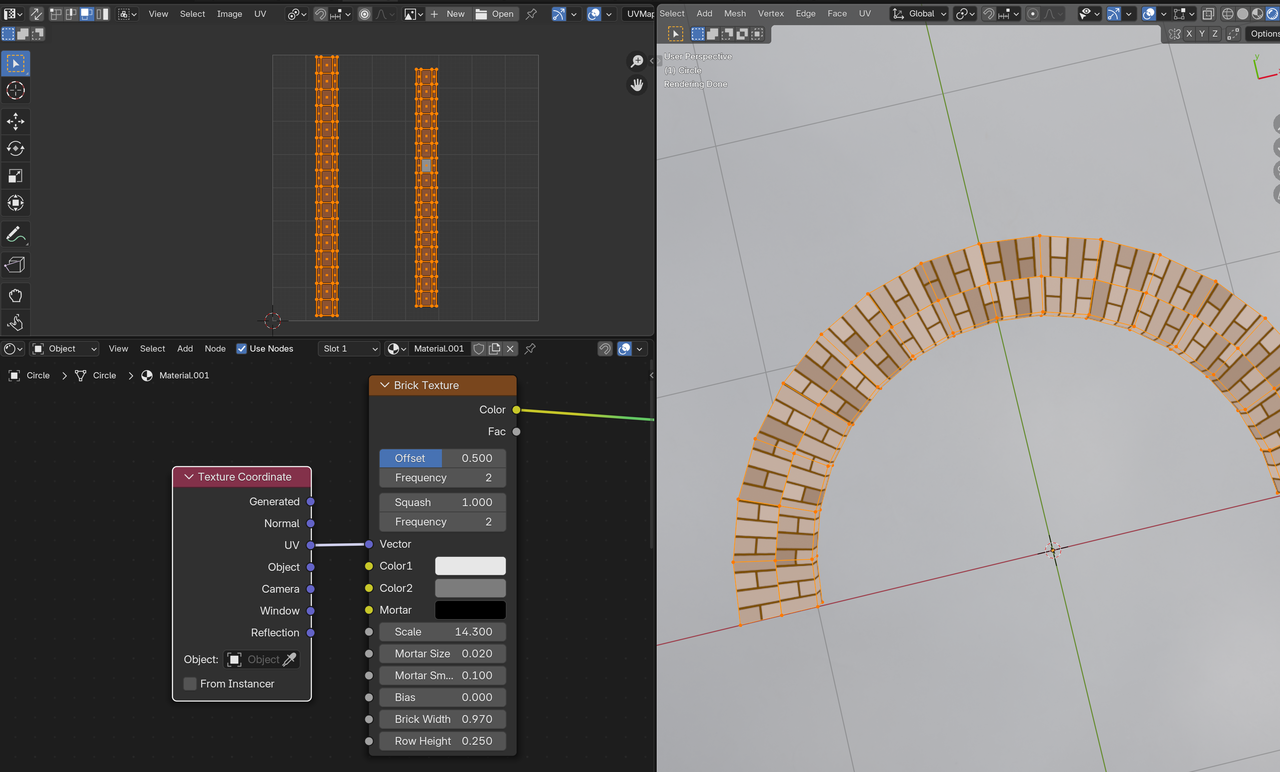The image size is (1280, 772).
Task: Select the Grab sculpt tool in UV editor
Action: [x=16, y=296]
